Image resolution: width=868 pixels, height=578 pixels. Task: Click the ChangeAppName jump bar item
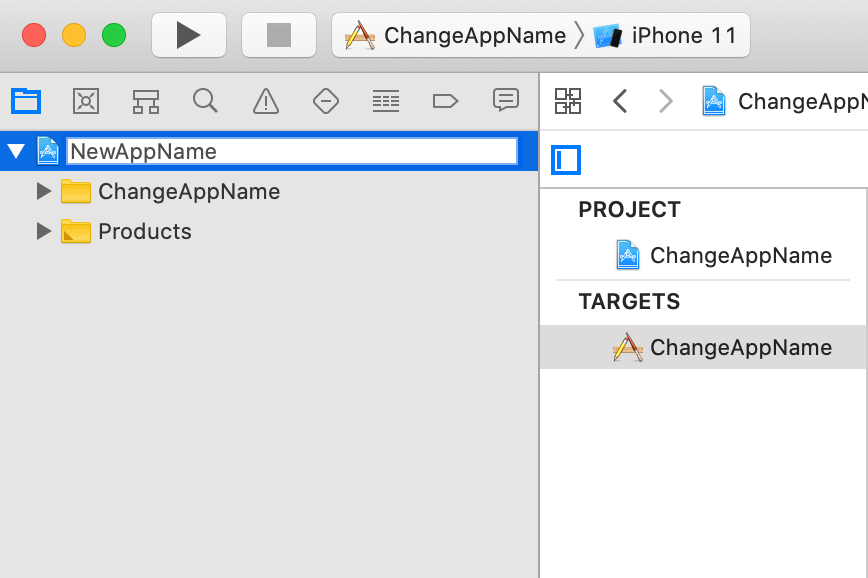point(785,101)
